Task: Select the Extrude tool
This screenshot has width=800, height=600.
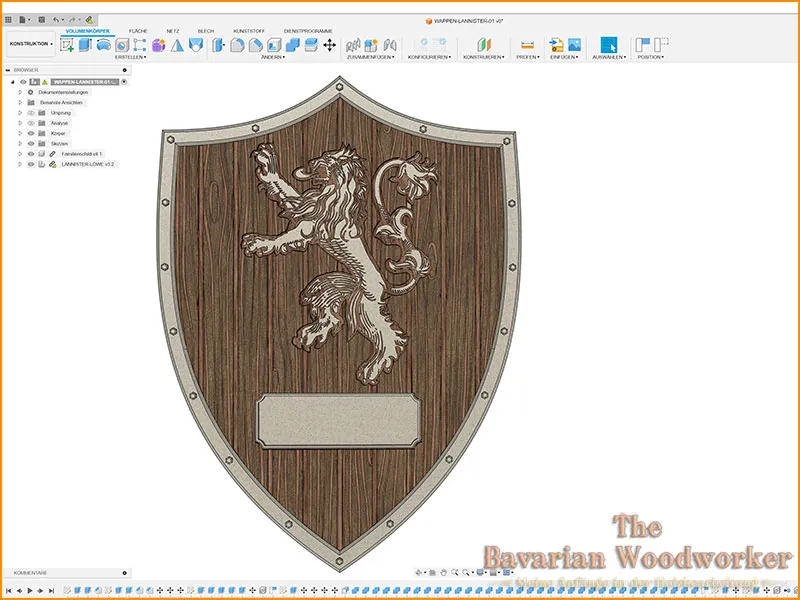Action: pyautogui.click(x=85, y=45)
